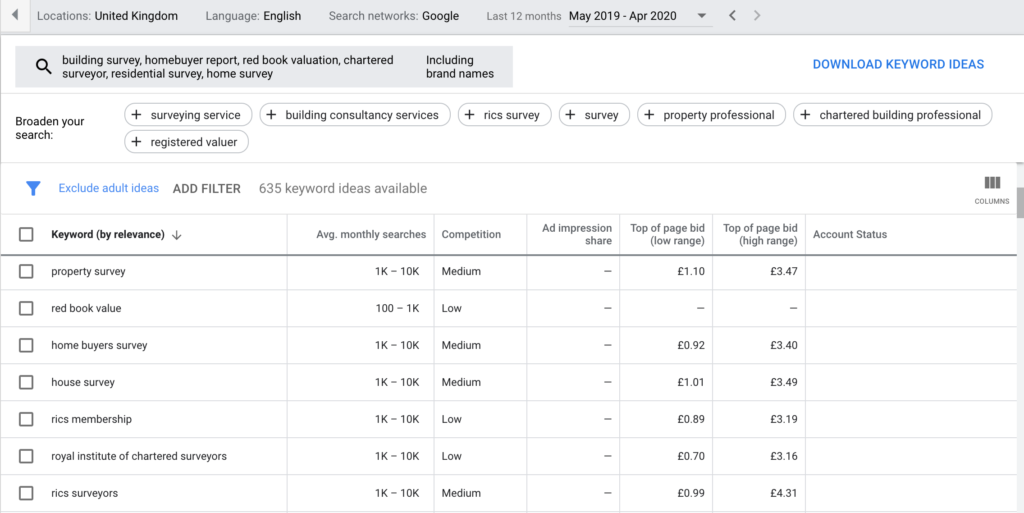Click the £3.47 high bid cell
1024x513 pixels.
click(x=784, y=272)
